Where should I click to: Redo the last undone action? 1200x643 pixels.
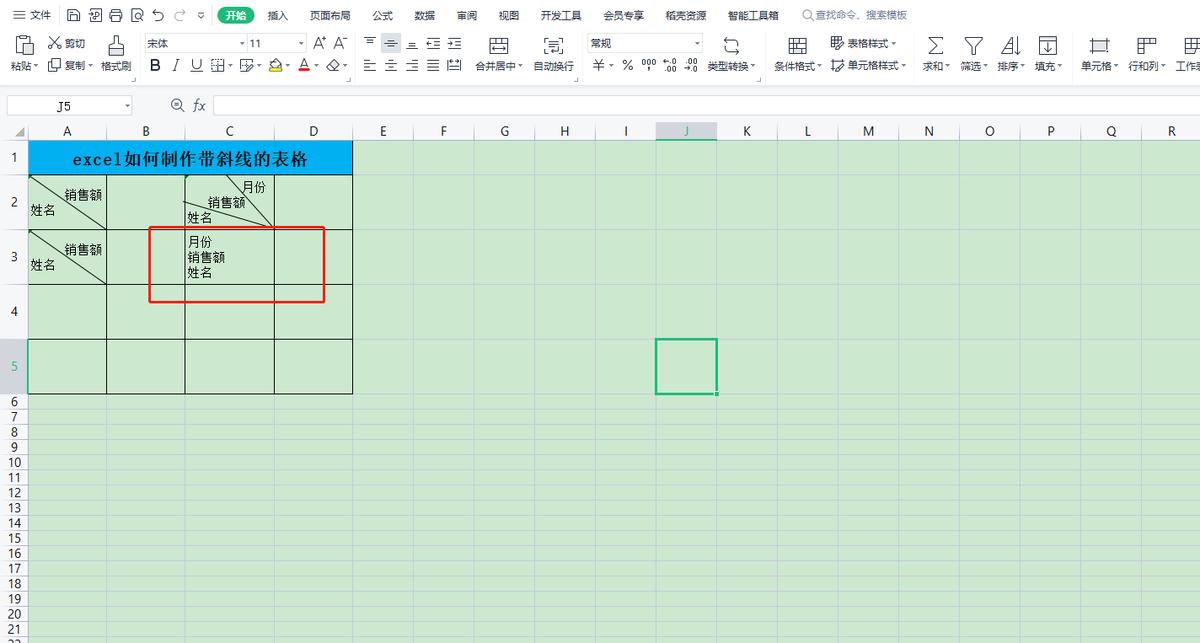pos(180,16)
